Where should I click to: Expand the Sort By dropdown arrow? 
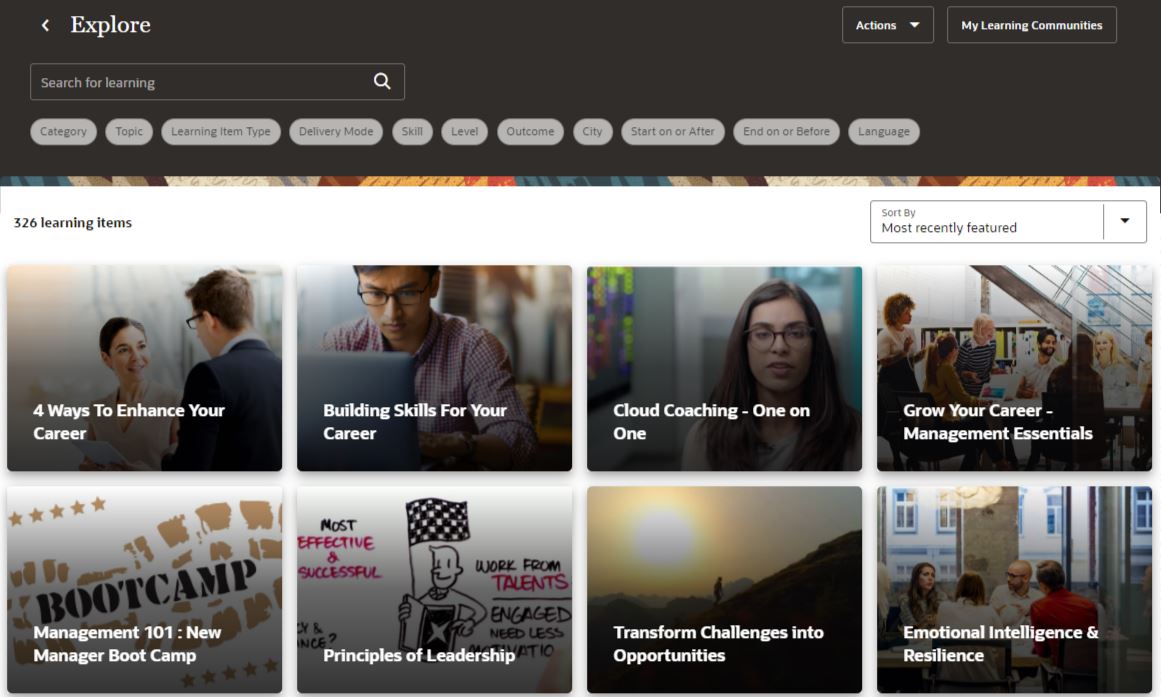[1125, 221]
